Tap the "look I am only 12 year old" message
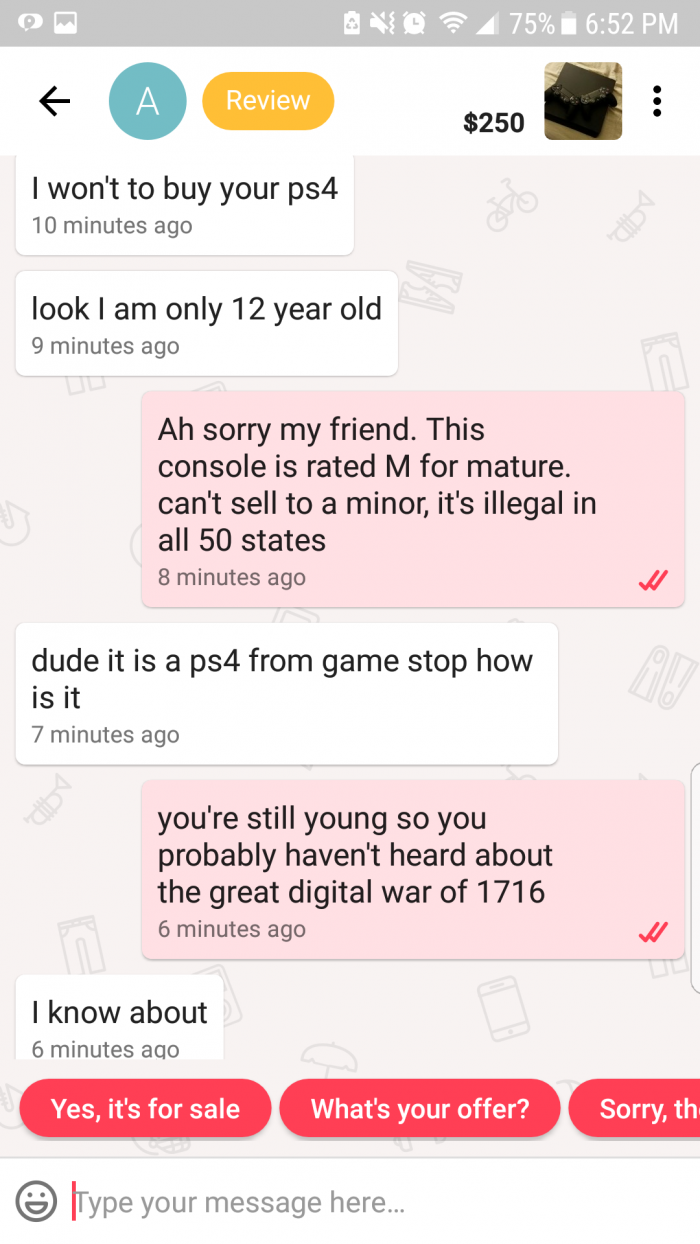This screenshot has width=700, height=1244. coord(207,323)
